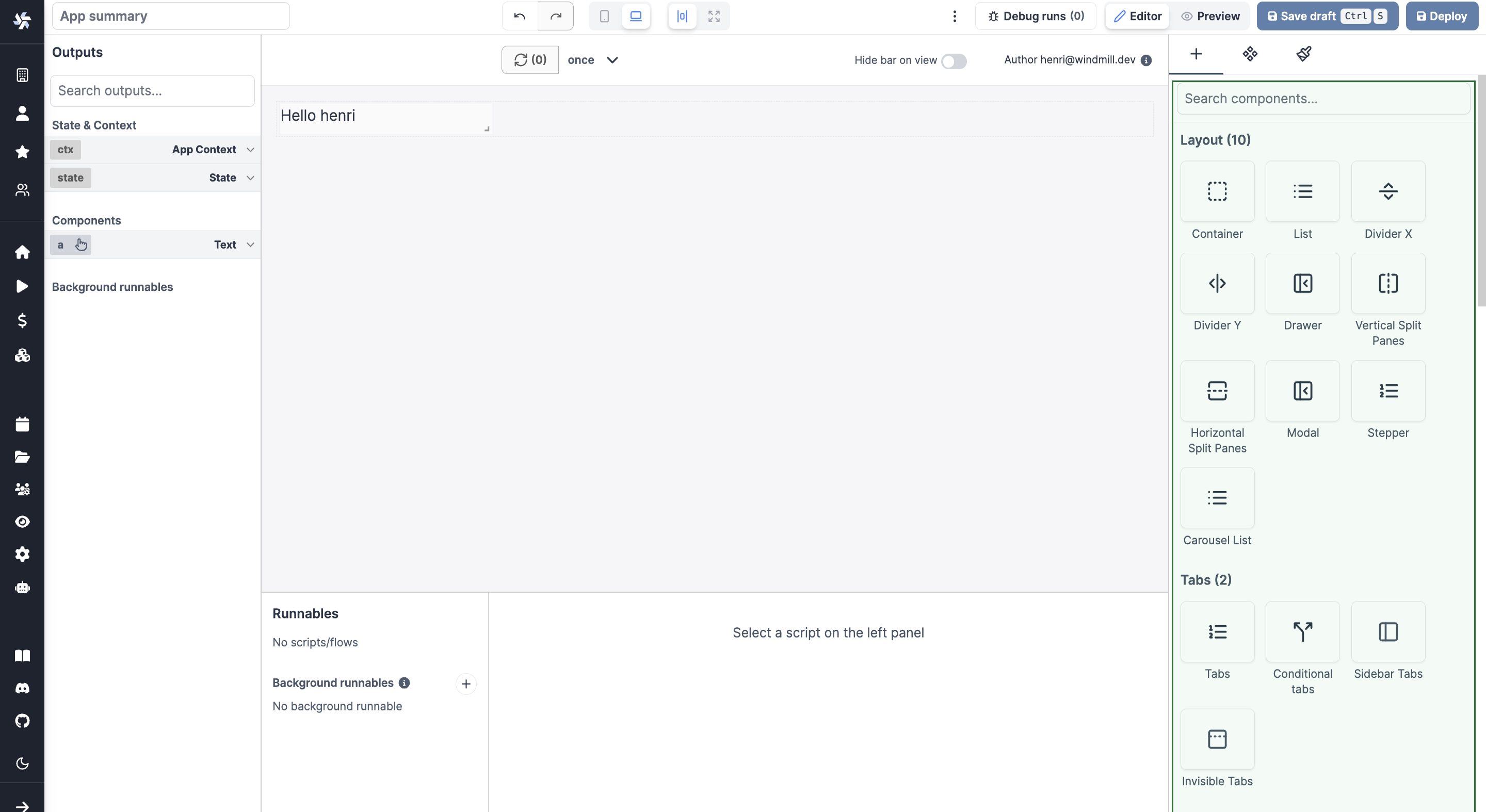Image resolution: width=1486 pixels, height=812 pixels.
Task: Click the Deploy button
Action: [x=1442, y=16]
